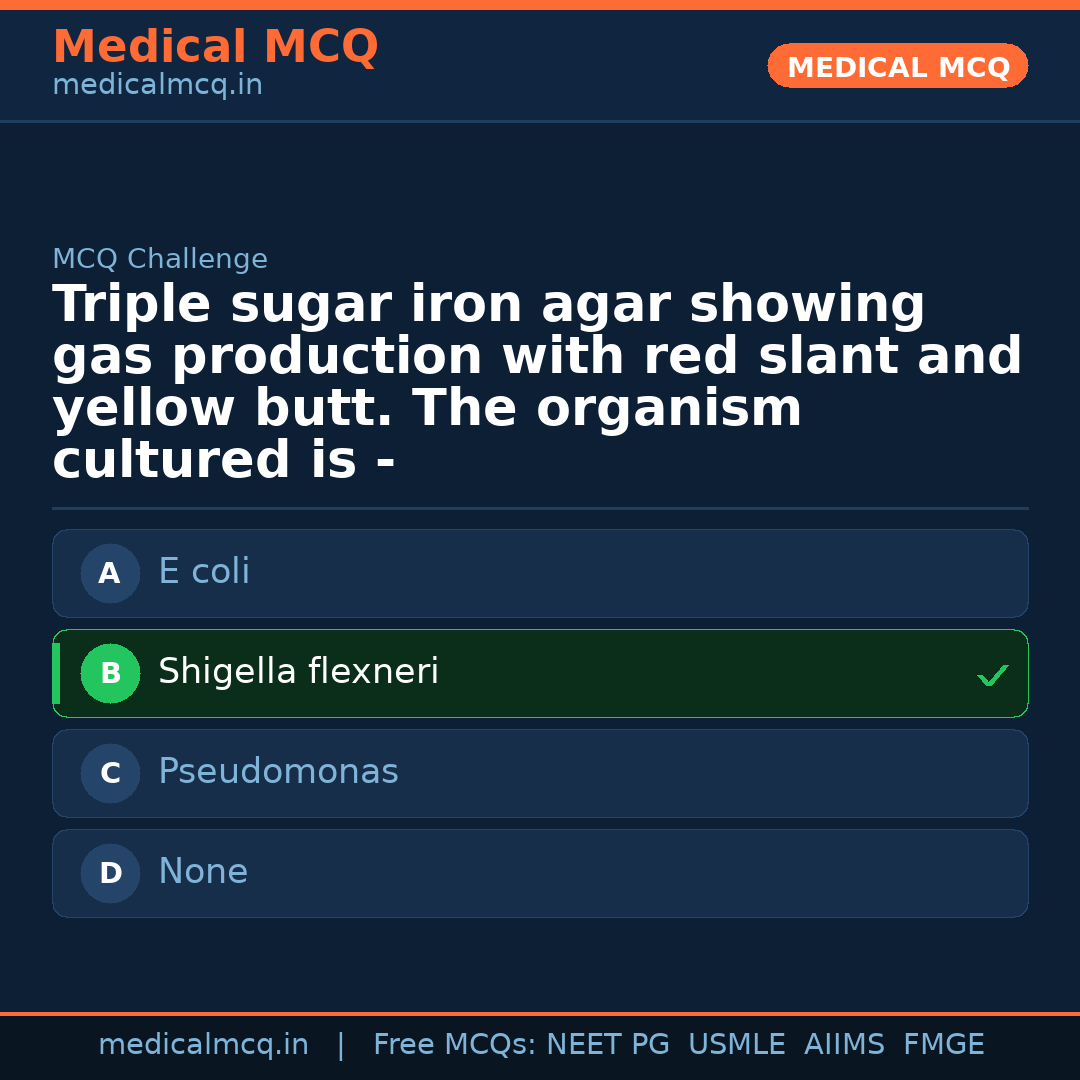Viewport: 1080px width, 1080px height.
Task: Click the orange MEDICAL MCQ badge
Action: 897,66
